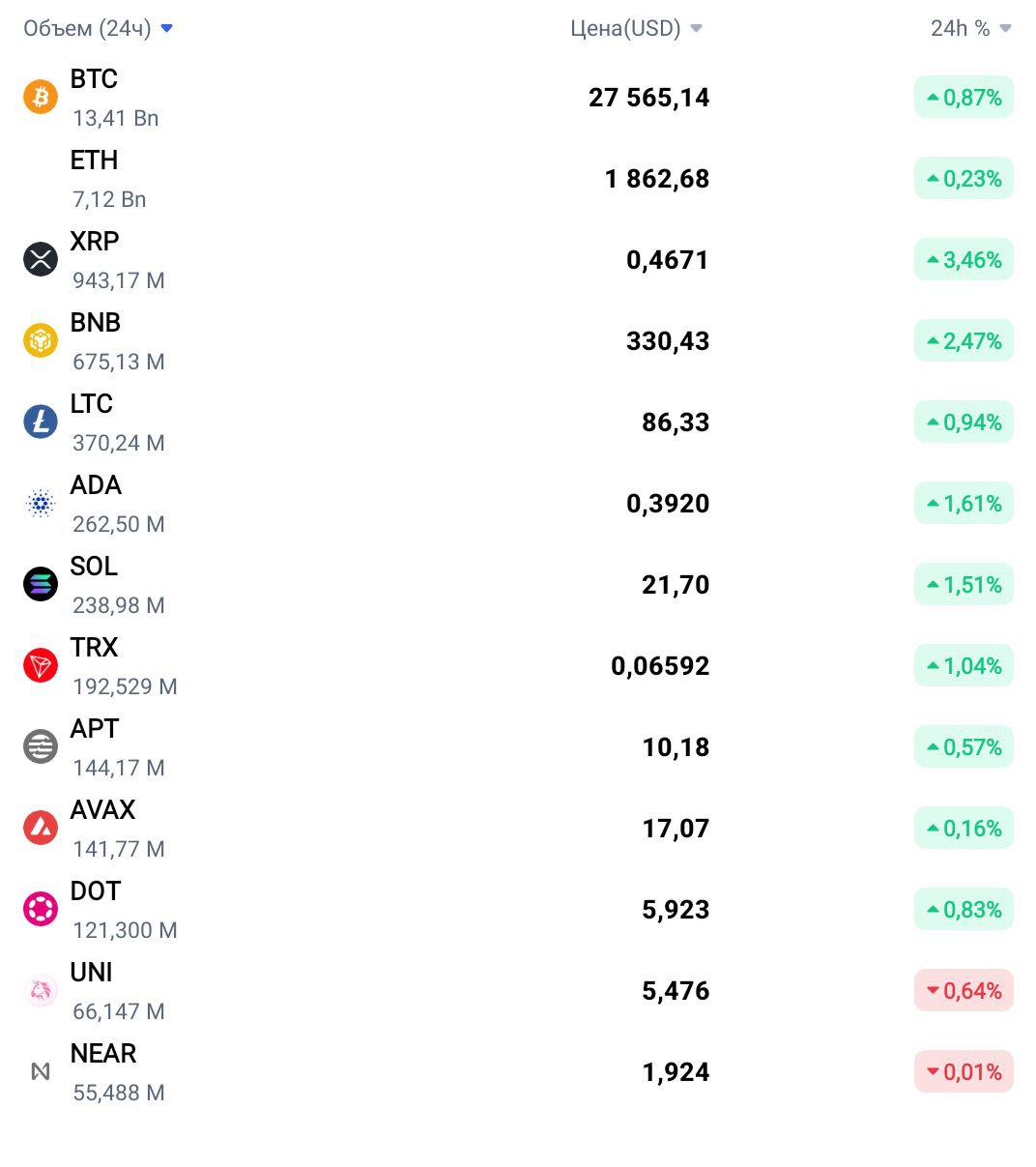Sort by Цена(USD) price column
1036x1167 pixels.
(x=636, y=28)
